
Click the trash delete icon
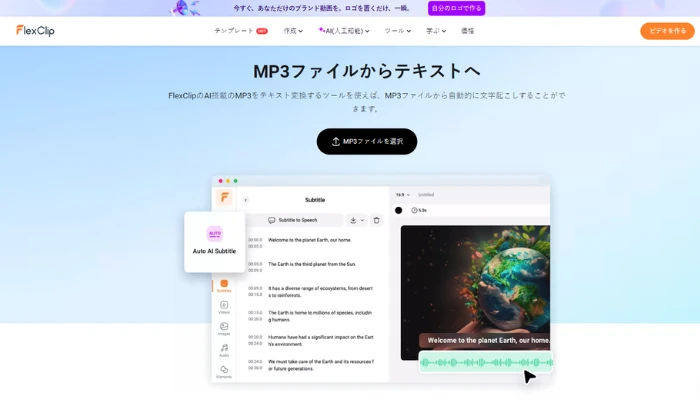point(376,220)
